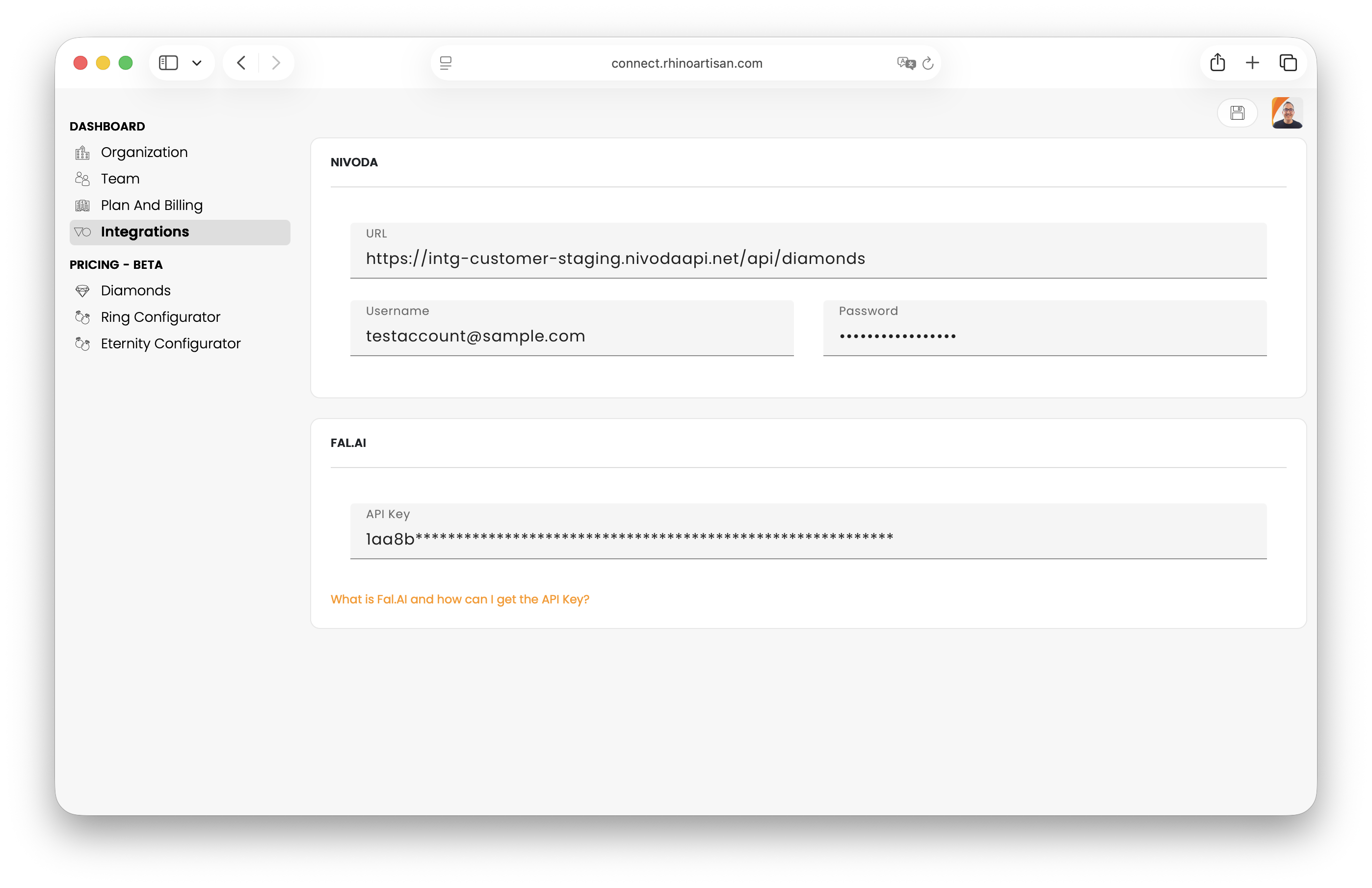Open the page reader icon in address bar
Image resolution: width=1372 pixels, height=888 pixels.
click(446, 63)
